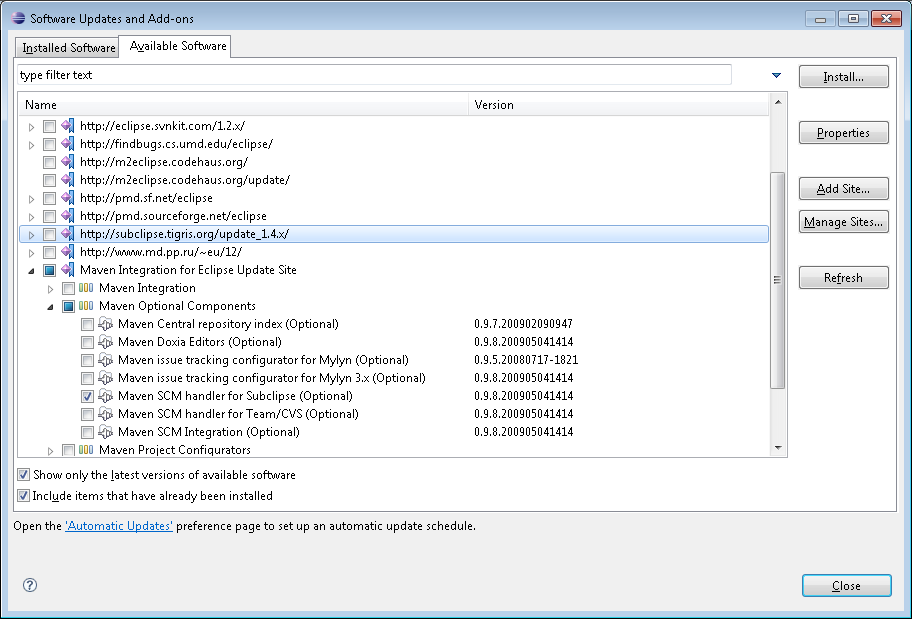This screenshot has width=912, height=619.
Task: Check the Maven Central repository index box
Action: coord(88,324)
